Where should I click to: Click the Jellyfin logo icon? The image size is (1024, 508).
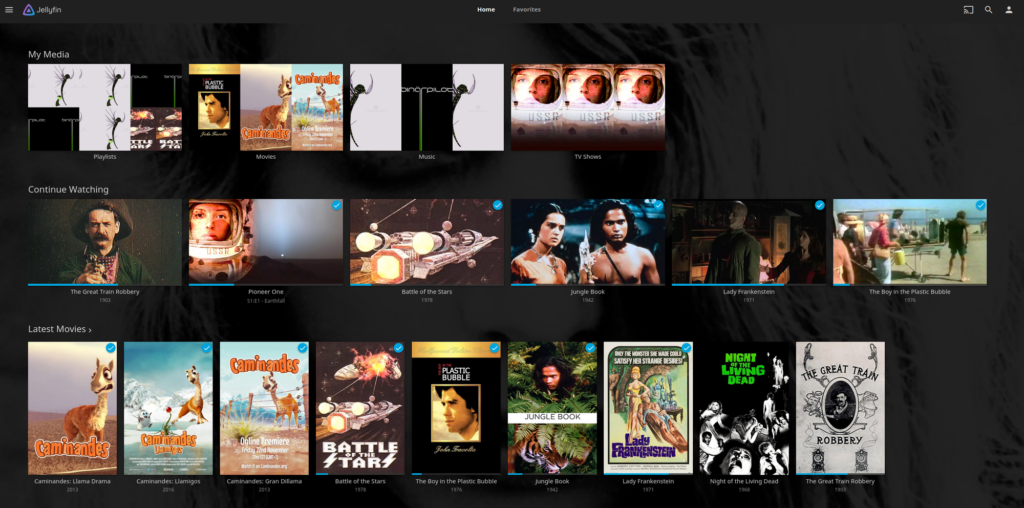click(29, 9)
